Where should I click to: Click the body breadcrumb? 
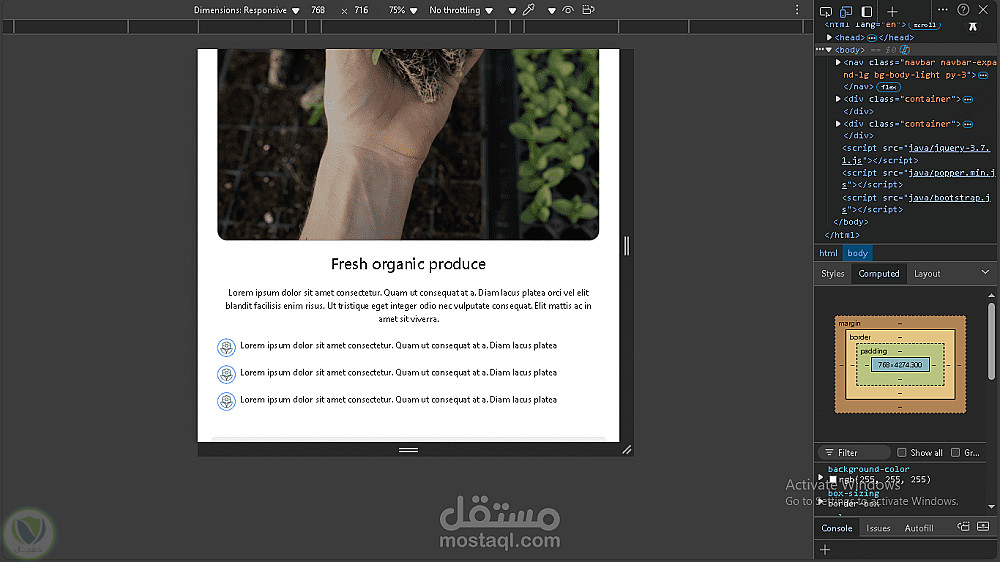(857, 253)
